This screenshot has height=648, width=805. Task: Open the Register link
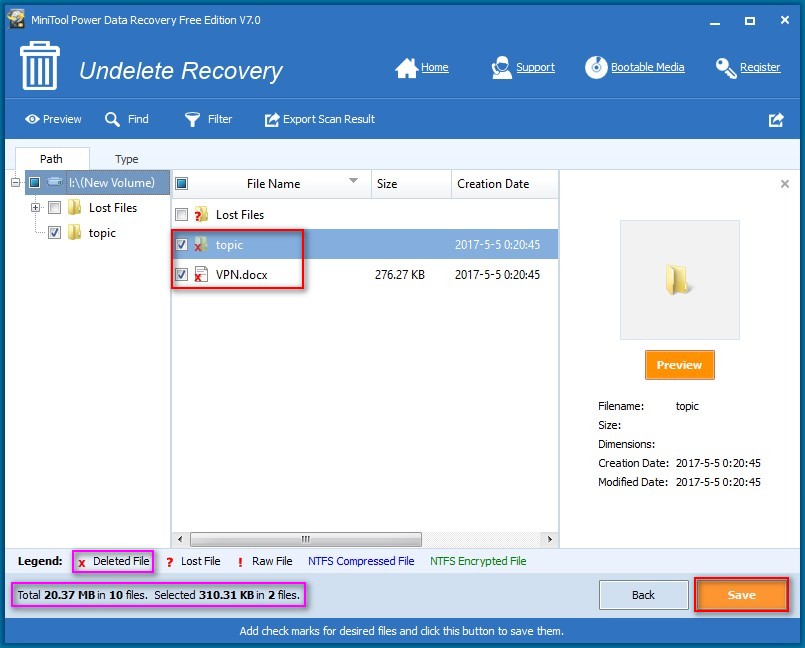point(760,67)
